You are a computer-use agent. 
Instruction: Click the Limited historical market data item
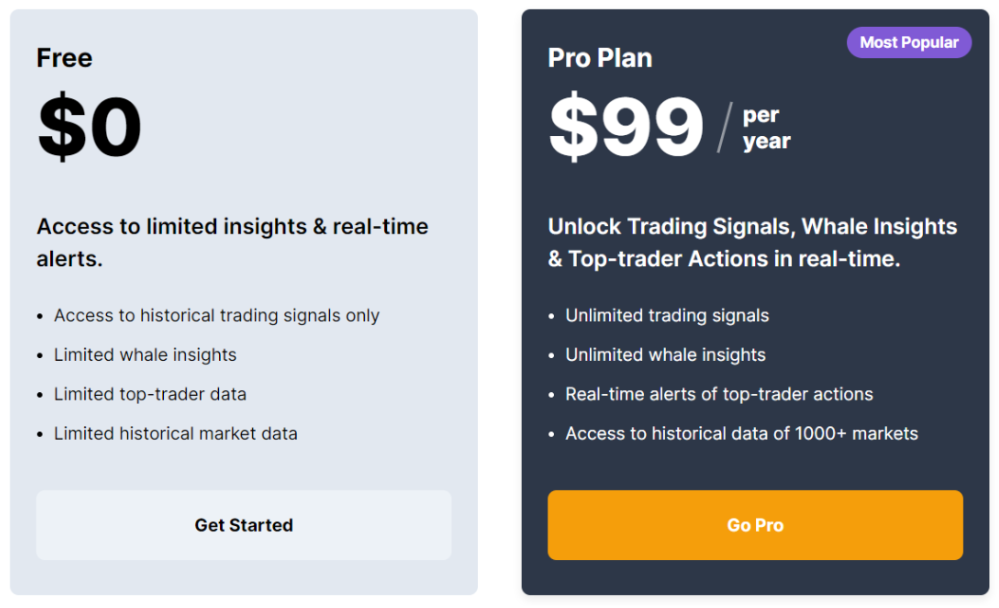(x=176, y=433)
